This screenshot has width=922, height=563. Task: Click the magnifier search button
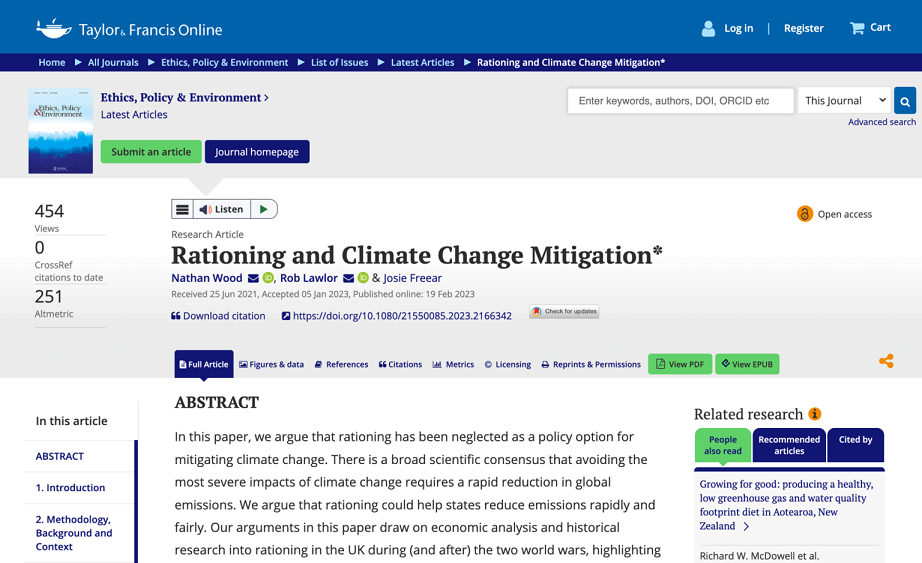[x=905, y=101]
